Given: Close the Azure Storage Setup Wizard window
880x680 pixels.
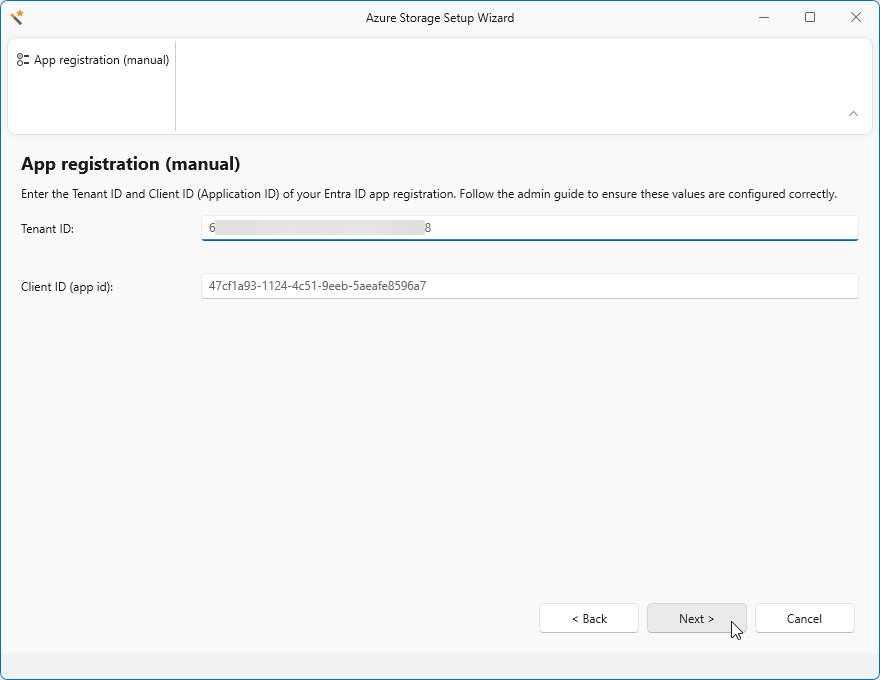Looking at the screenshot, I should point(855,17).
